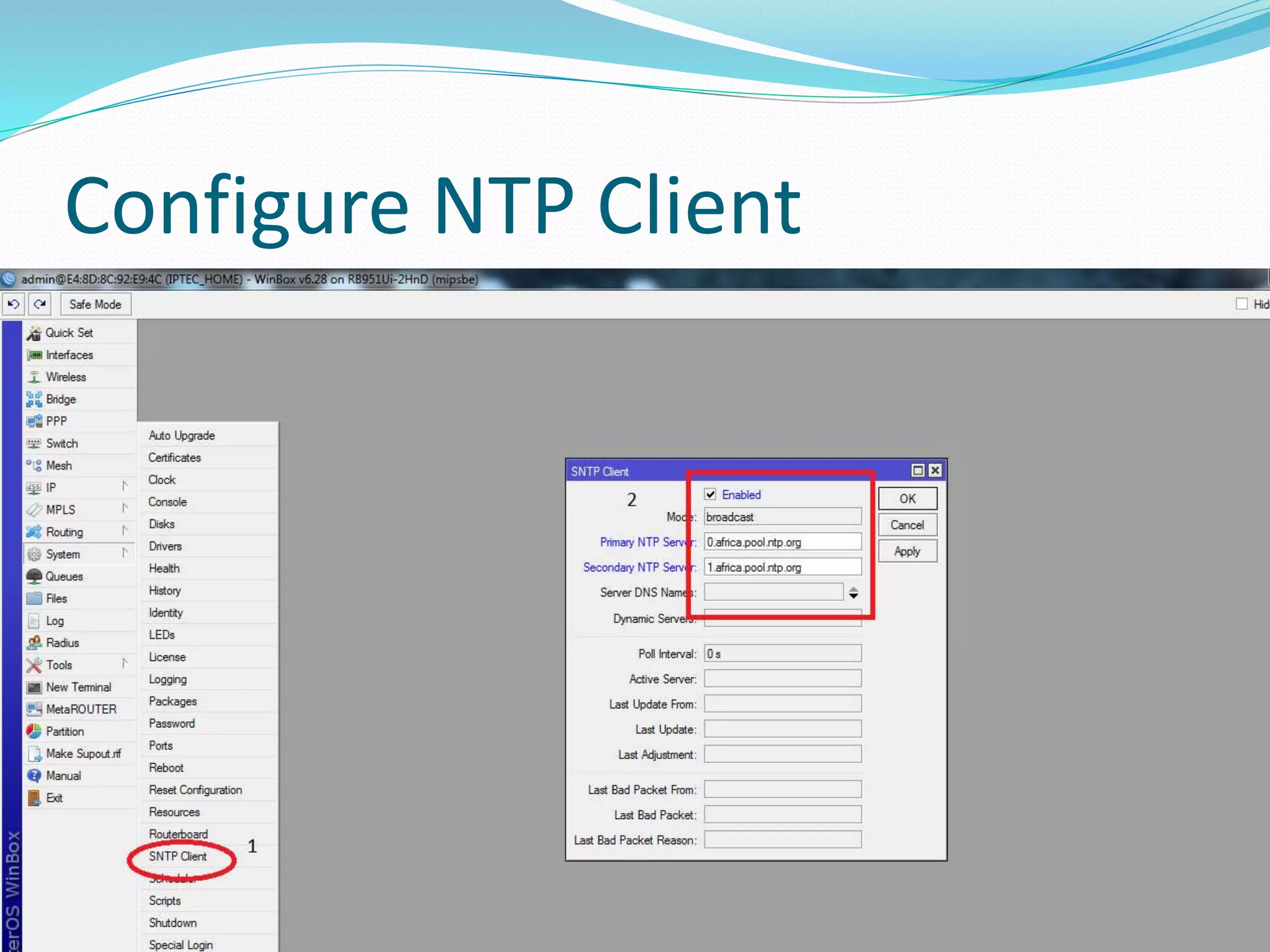Click Apply in SNTP Client dialog

pyautogui.click(x=907, y=552)
